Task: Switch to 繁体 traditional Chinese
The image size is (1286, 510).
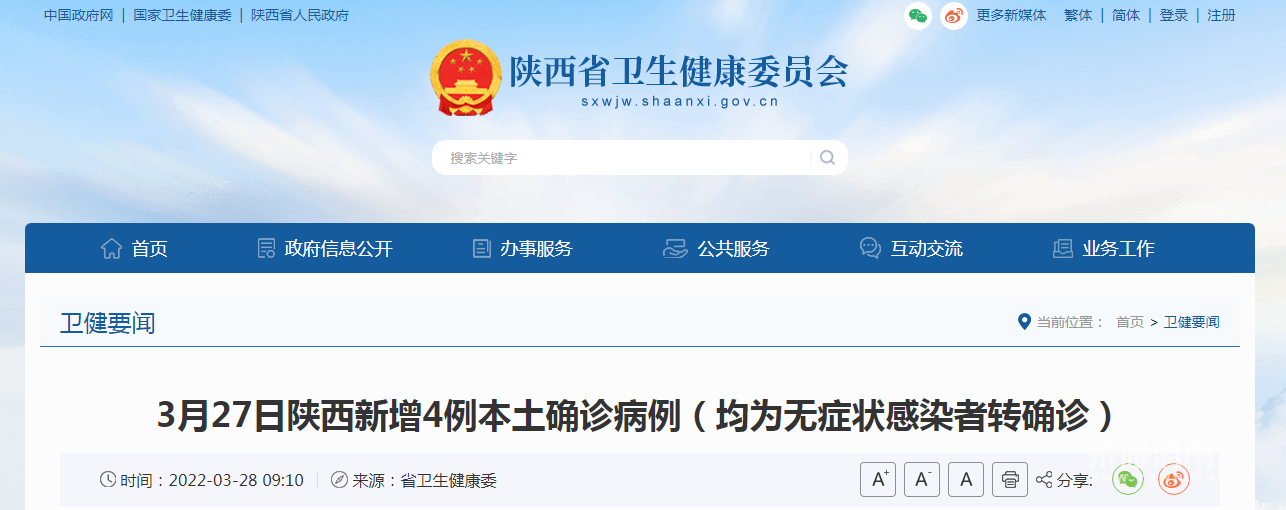Action: pos(1078,15)
